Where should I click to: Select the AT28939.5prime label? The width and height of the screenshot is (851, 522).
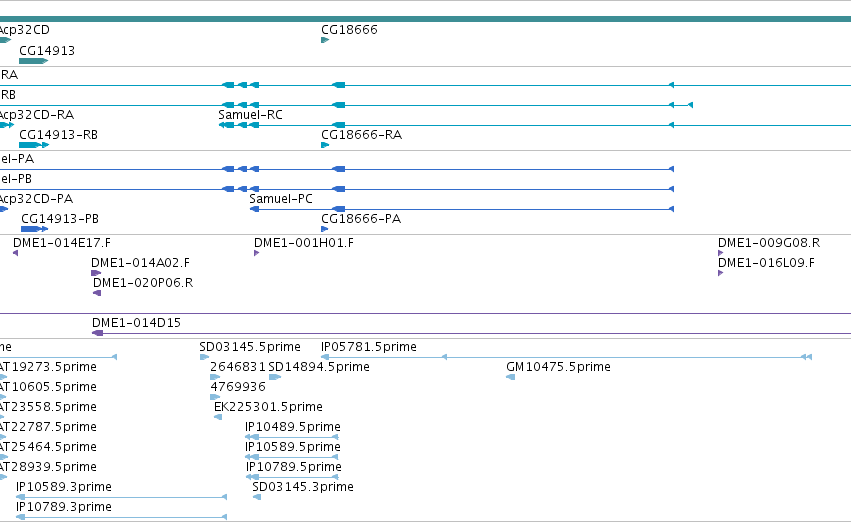coord(48,468)
